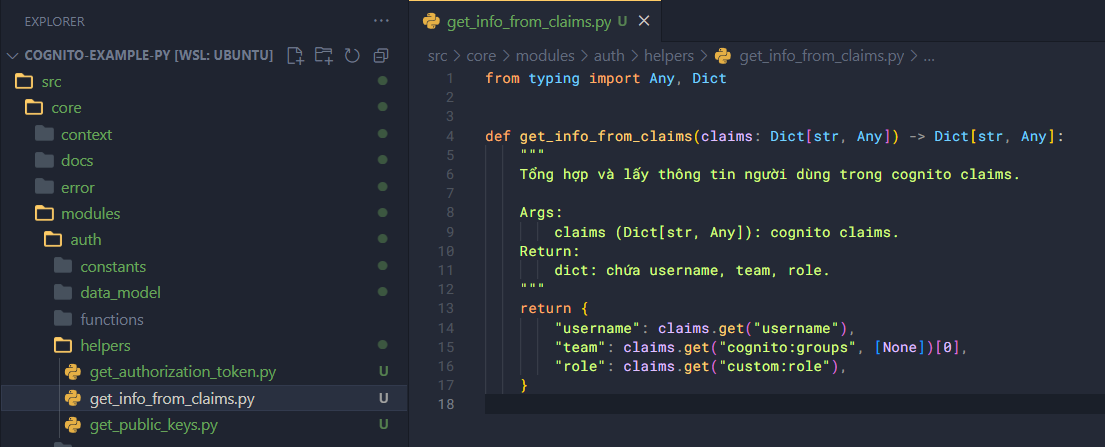Expand the data_model folder
Screen dimensions: 1105x447
(x=120, y=293)
